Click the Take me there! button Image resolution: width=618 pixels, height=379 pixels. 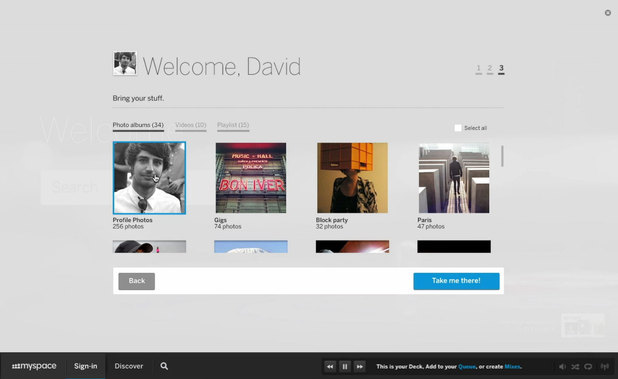456,281
